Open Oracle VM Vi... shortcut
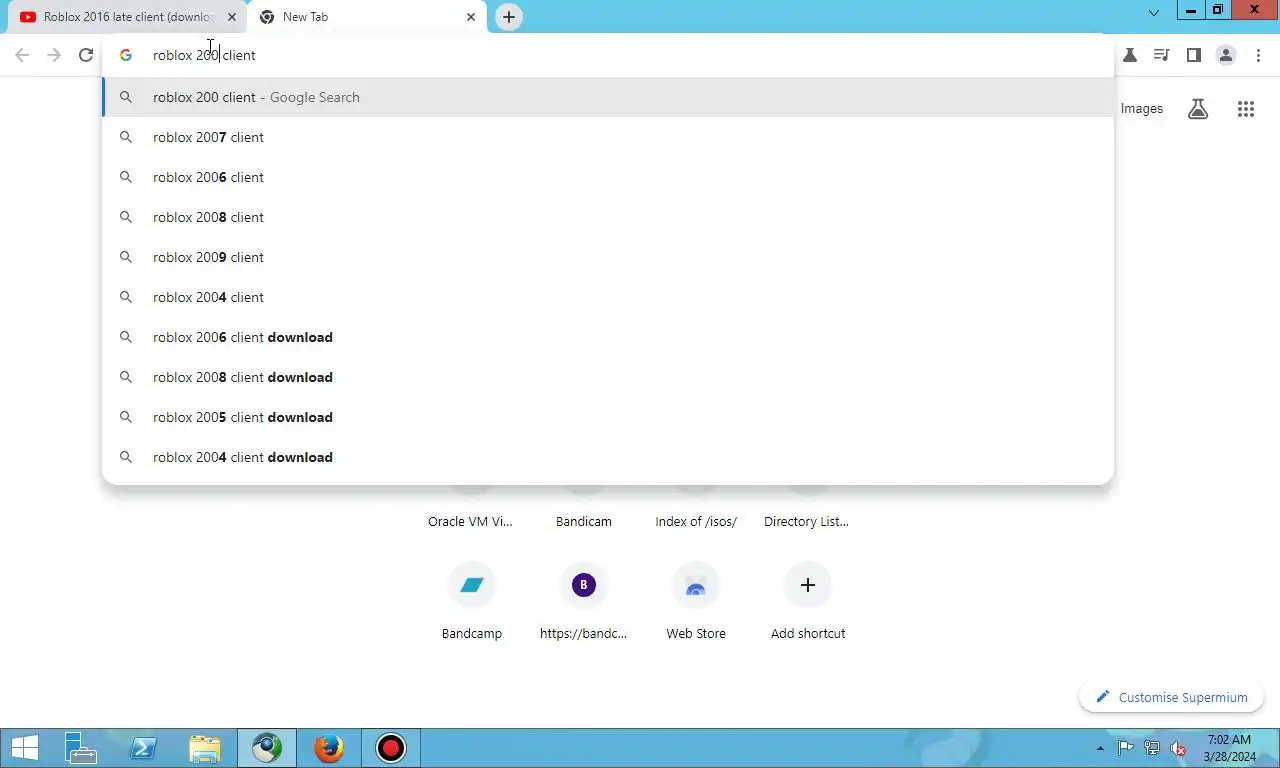The width and height of the screenshot is (1280, 768). coord(470,521)
